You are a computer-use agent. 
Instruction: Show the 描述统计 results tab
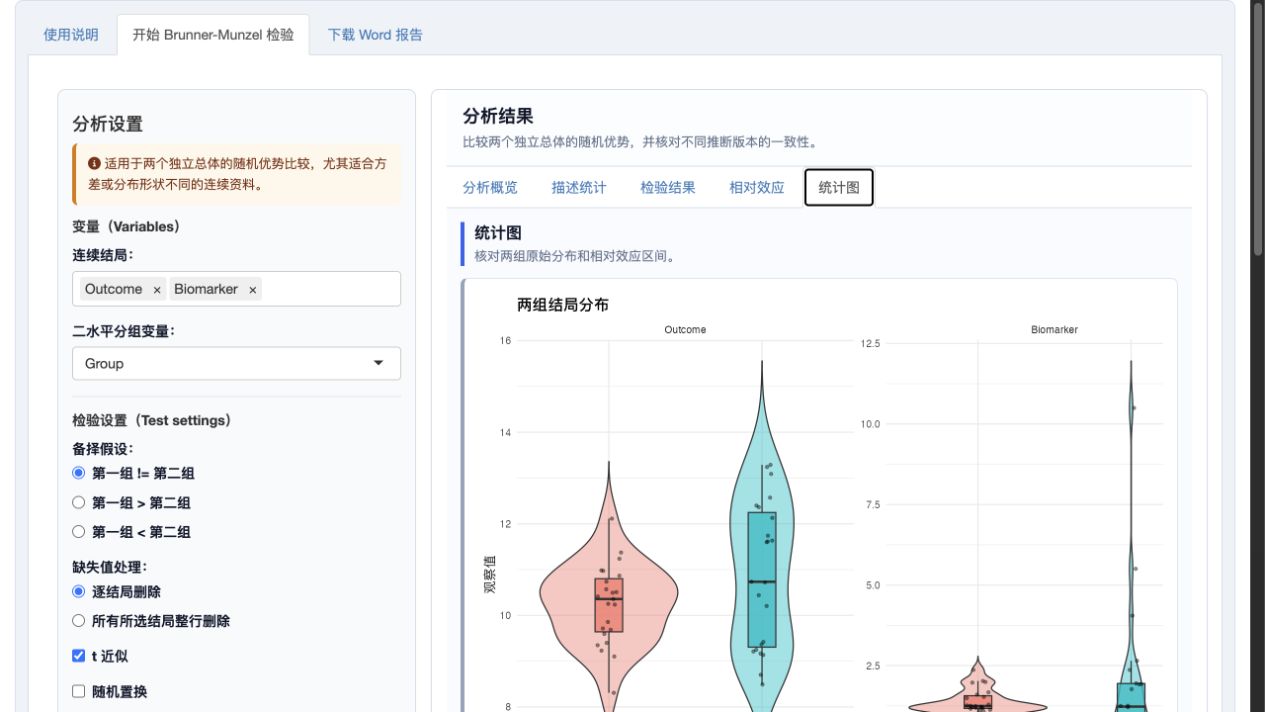579,187
